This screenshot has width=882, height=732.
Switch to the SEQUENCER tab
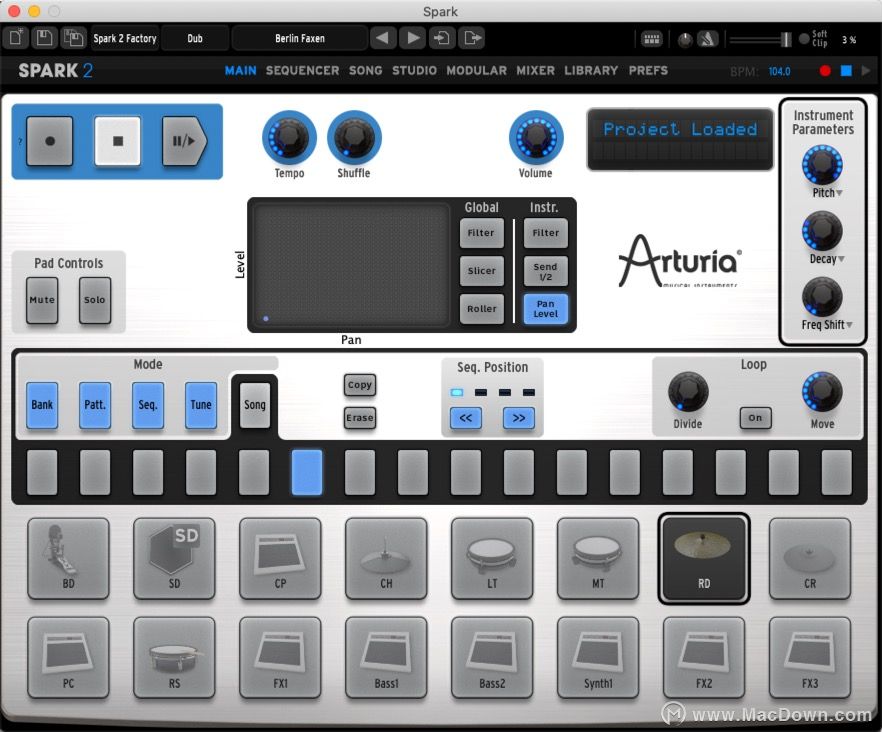click(x=303, y=70)
